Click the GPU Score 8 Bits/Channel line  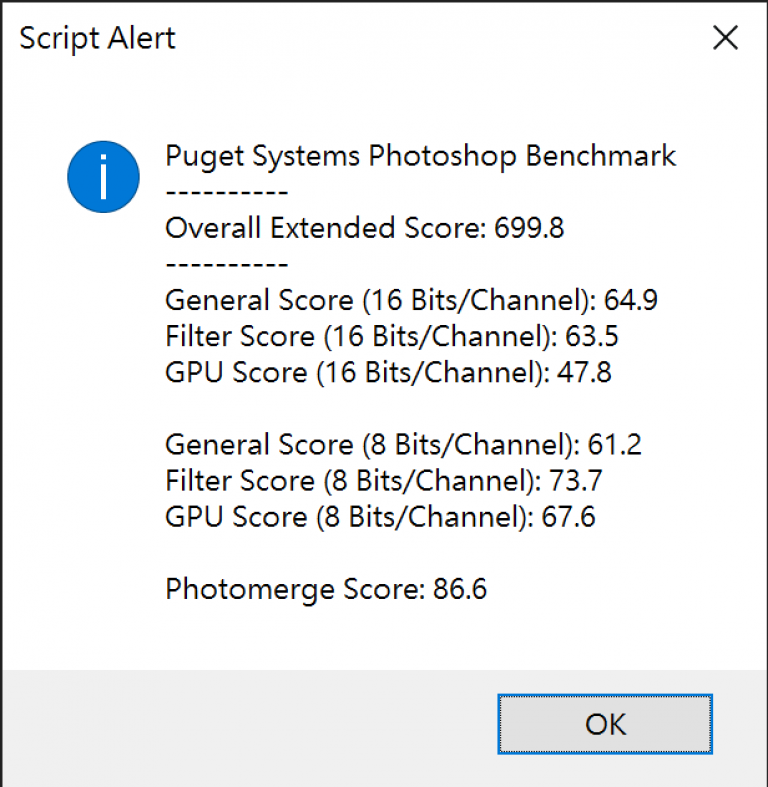click(x=380, y=517)
